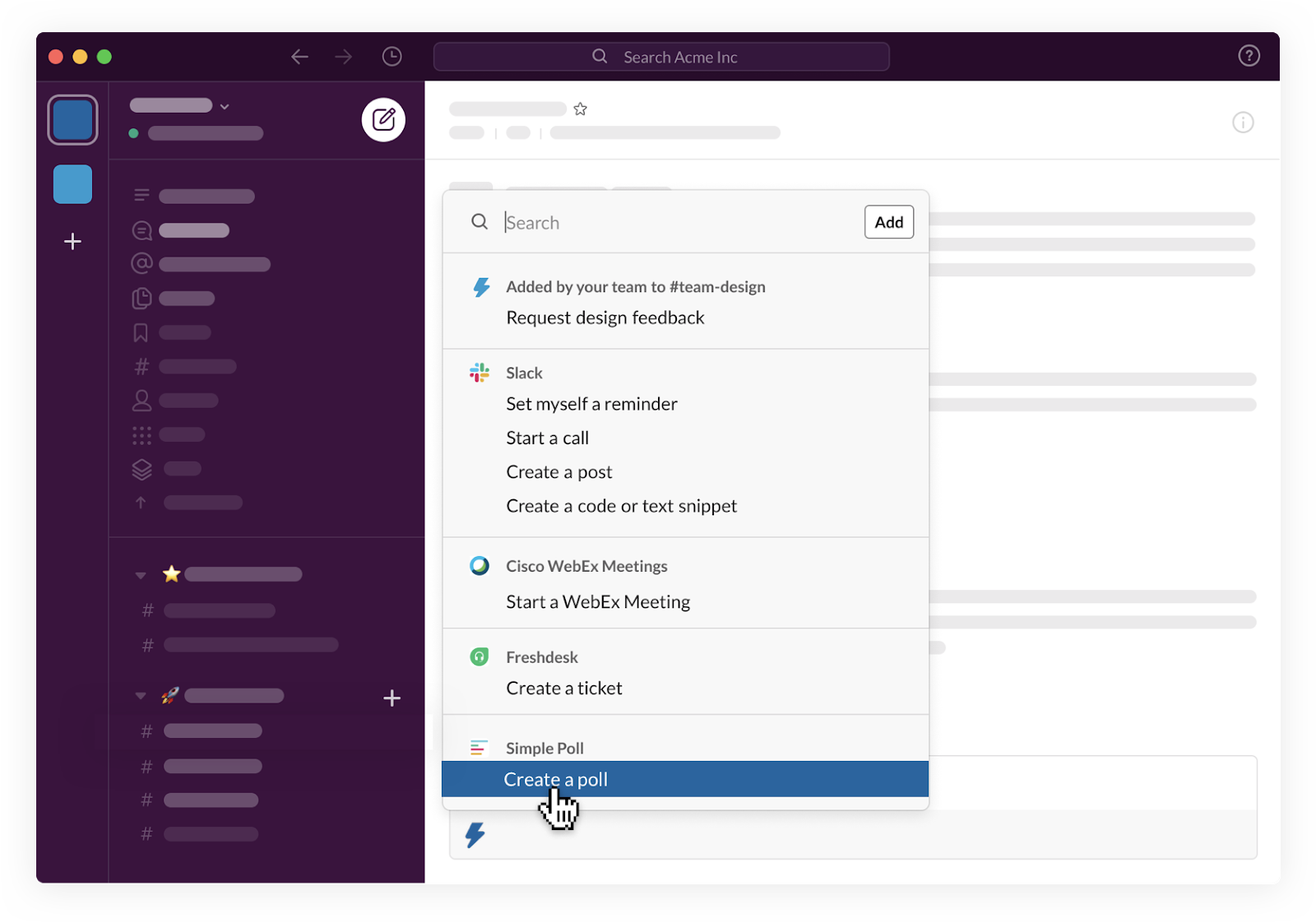
Task: Click the shortcuts lightning bolt button
Action: click(x=475, y=835)
